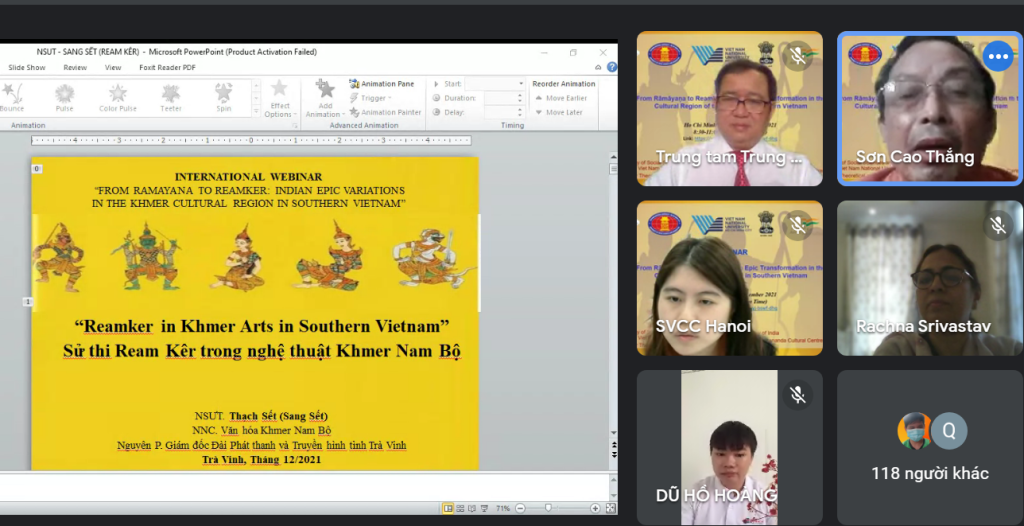1024x526 pixels.
Task: Click notes pane scroll up arrow
Action: 613,478
